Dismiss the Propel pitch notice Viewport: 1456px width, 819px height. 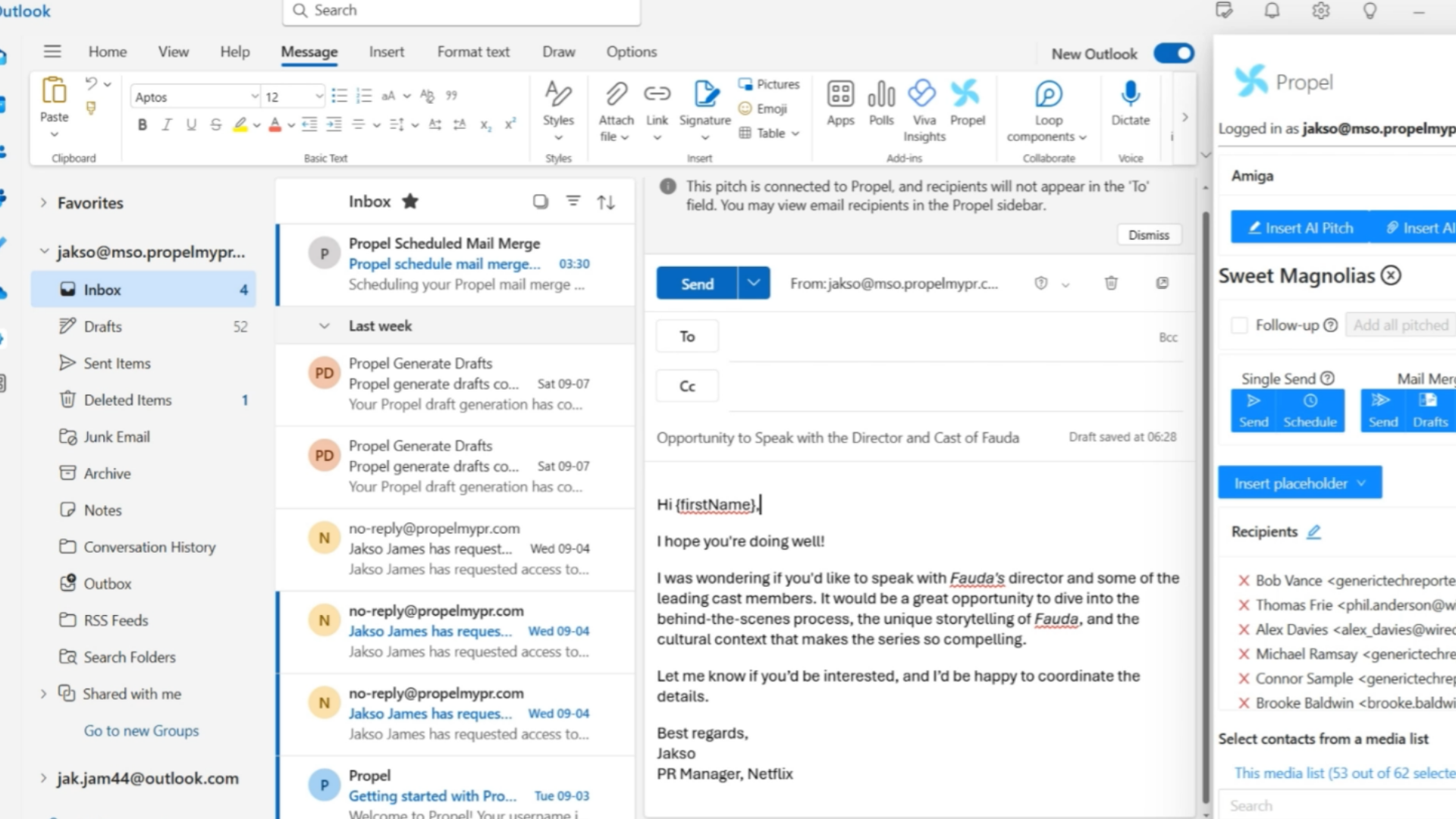(x=1148, y=235)
